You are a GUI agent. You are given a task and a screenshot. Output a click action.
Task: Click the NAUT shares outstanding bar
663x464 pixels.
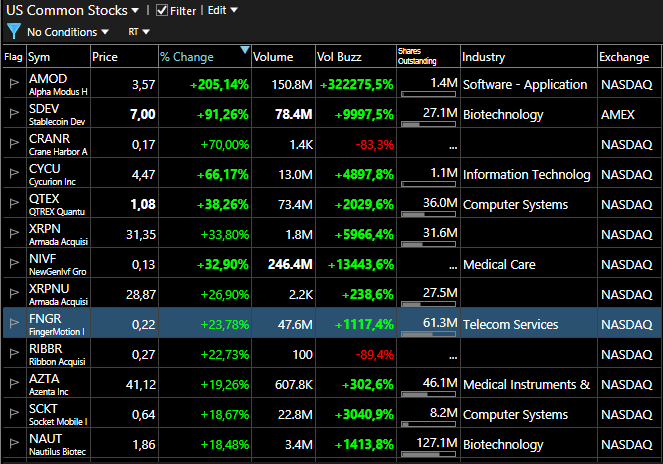click(x=428, y=454)
